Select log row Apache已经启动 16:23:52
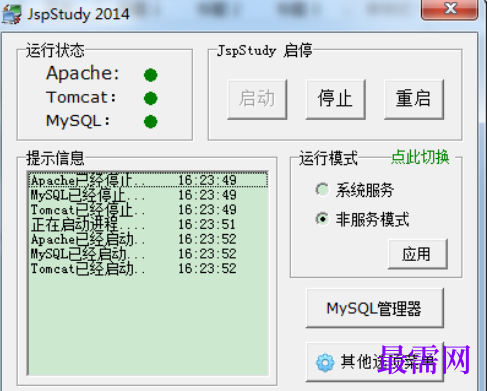This screenshot has height=391, width=489. 148,239
